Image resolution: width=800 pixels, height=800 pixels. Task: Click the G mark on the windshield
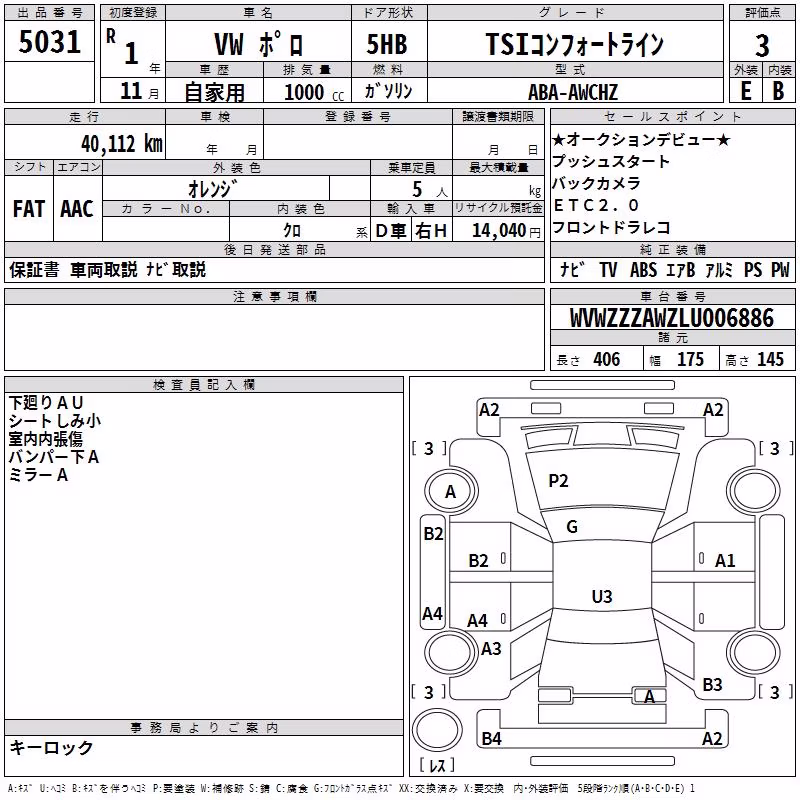(572, 527)
